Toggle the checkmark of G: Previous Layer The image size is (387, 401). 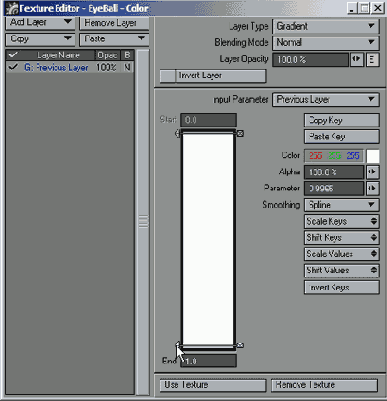(13, 67)
